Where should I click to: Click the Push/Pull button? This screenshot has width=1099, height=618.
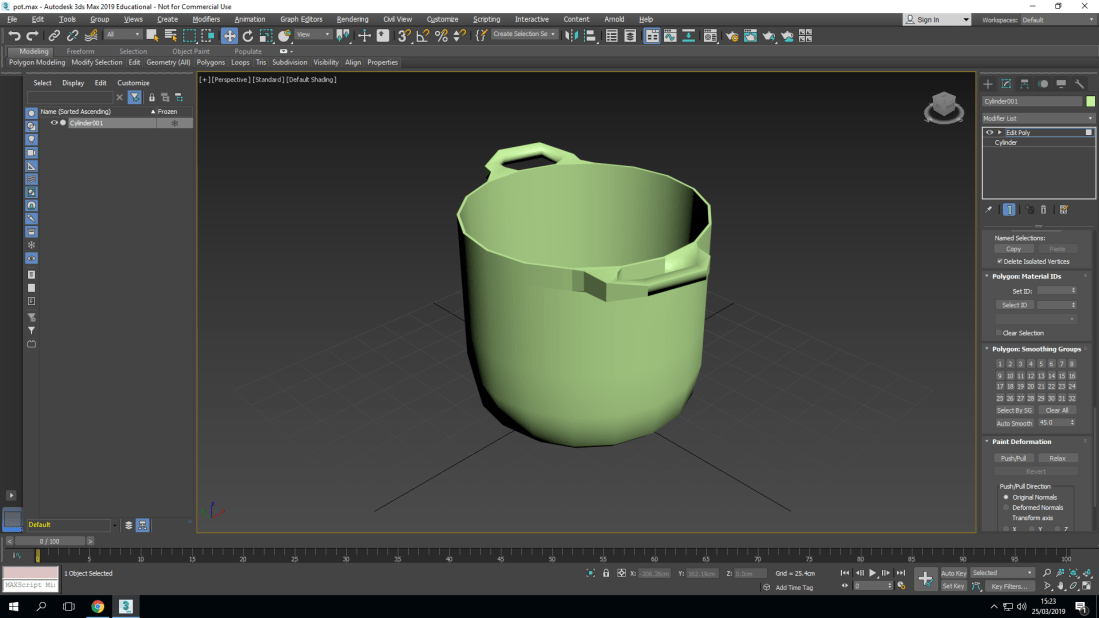coord(1014,458)
